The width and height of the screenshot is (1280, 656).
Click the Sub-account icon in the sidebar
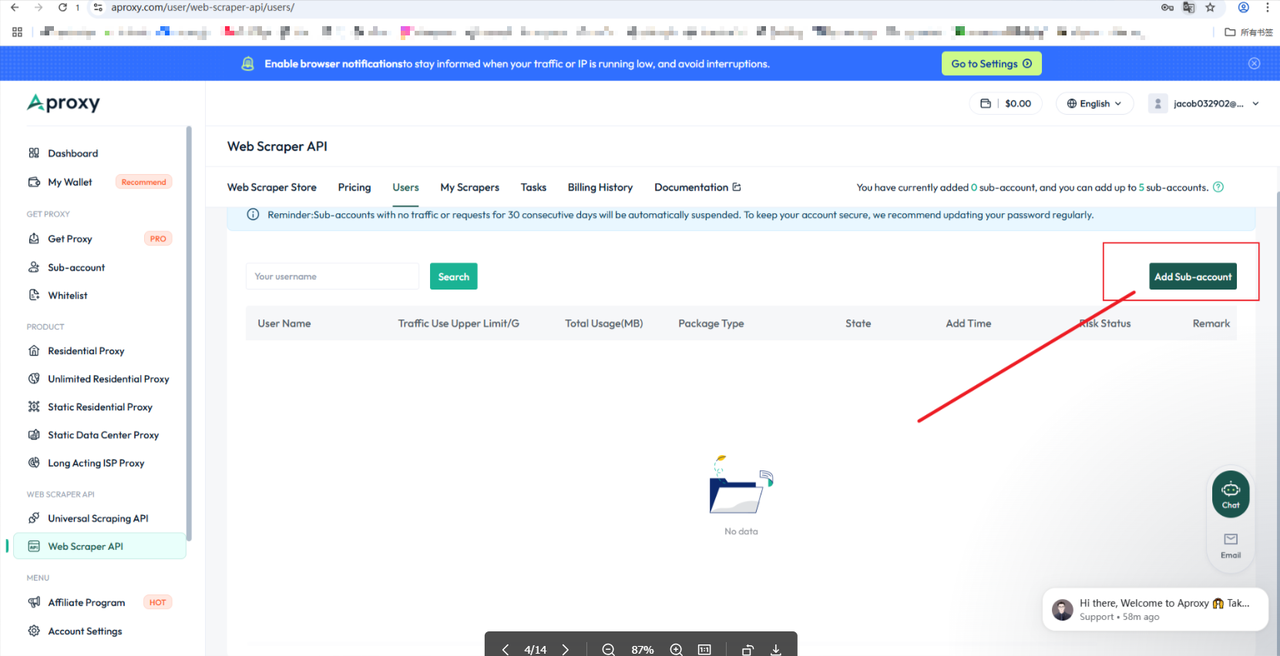tap(34, 267)
